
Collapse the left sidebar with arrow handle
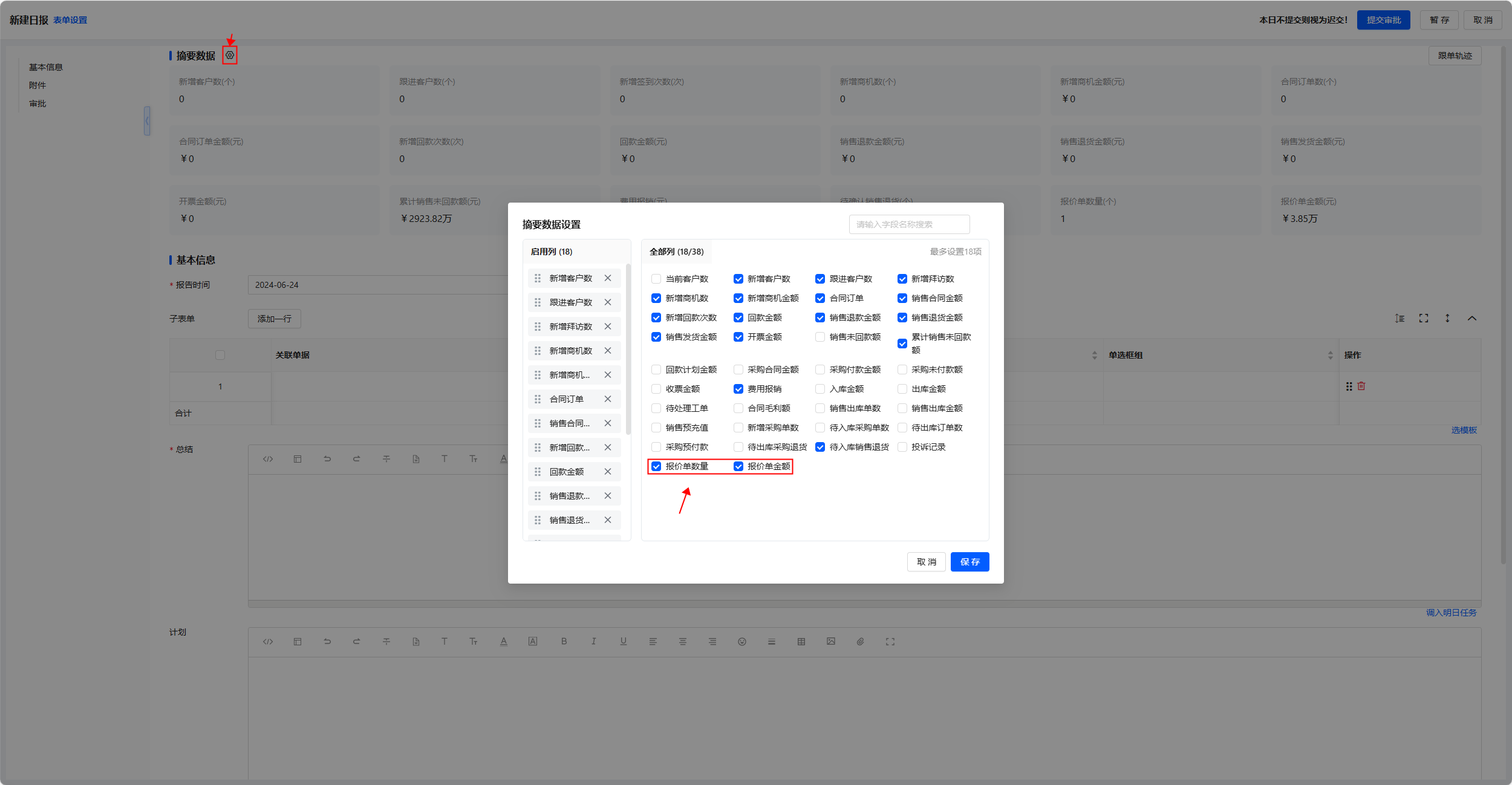point(147,121)
